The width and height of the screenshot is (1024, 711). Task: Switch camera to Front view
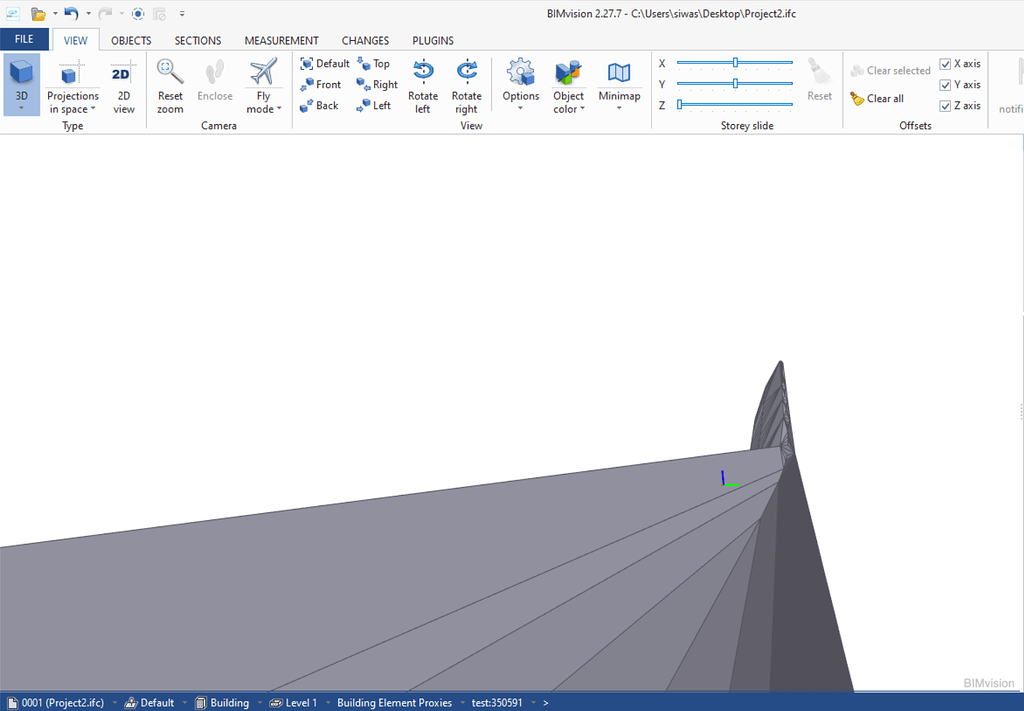tap(322, 84)
